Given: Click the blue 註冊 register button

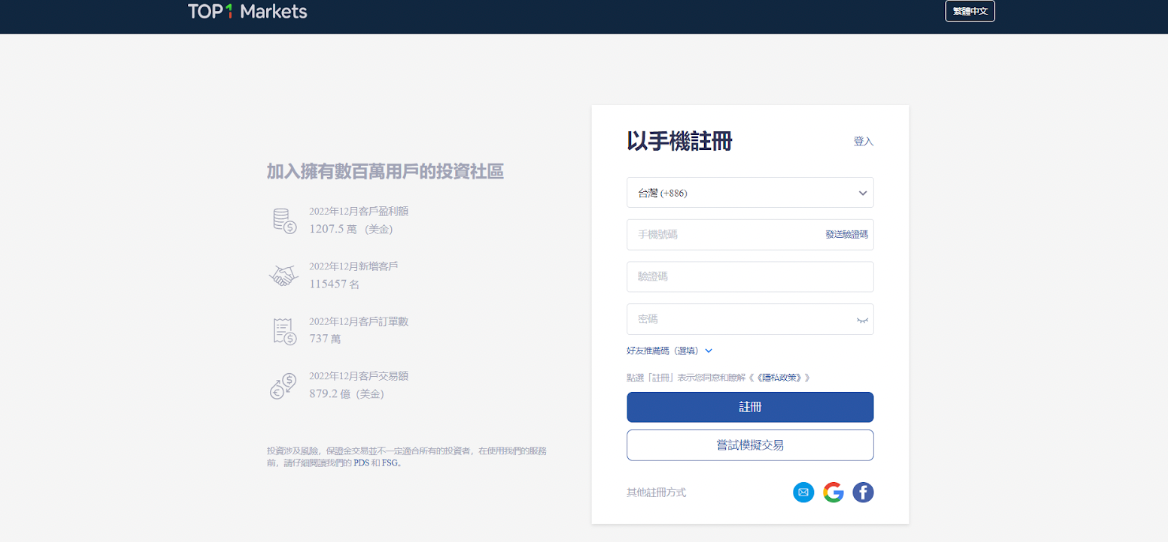Looking at the screenshot, I should (750, 407).
